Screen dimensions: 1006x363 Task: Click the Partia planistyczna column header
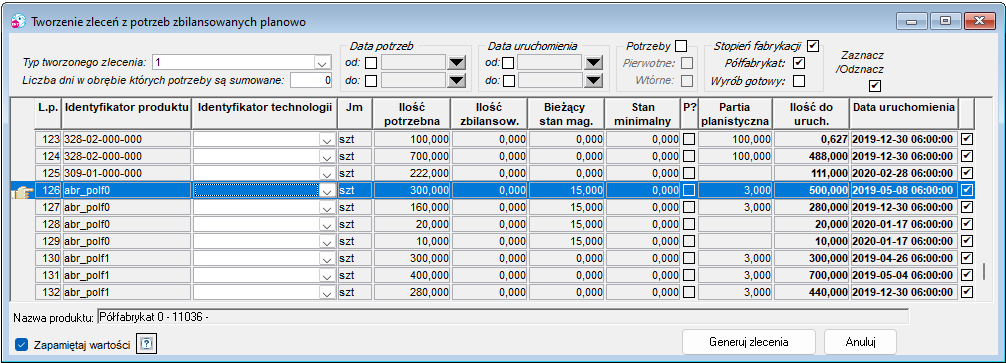pos(735,113)
